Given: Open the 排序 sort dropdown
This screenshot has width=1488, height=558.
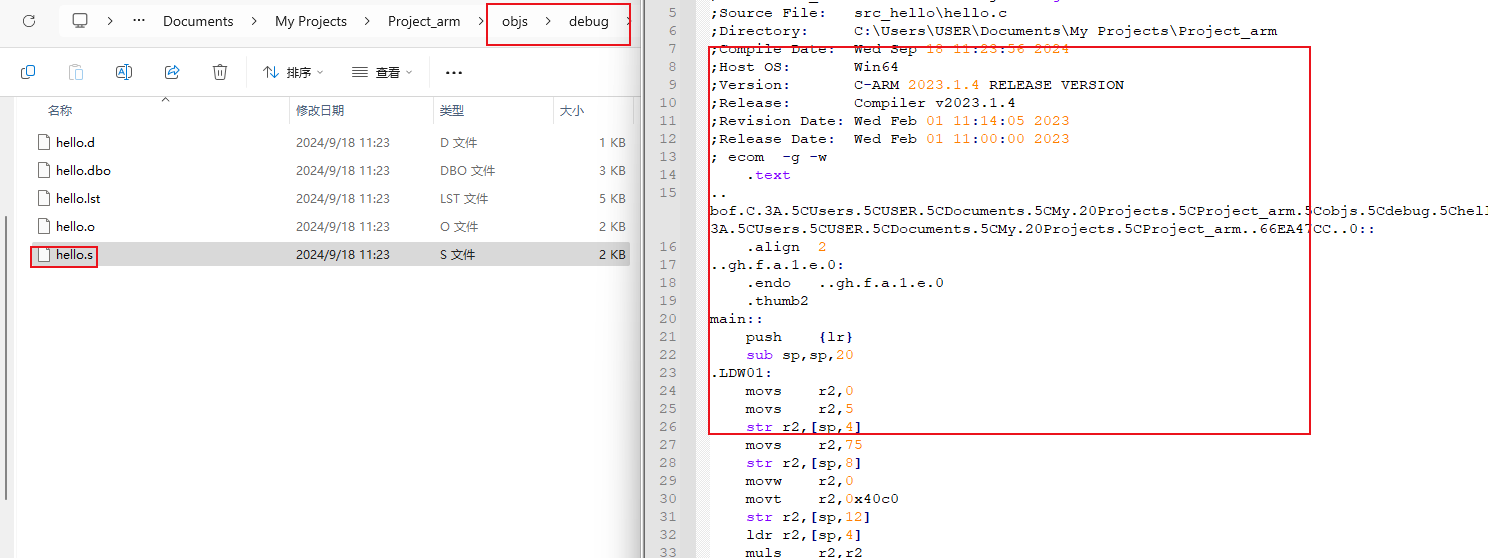Looking at the screenshot, I should coord(293,72).
